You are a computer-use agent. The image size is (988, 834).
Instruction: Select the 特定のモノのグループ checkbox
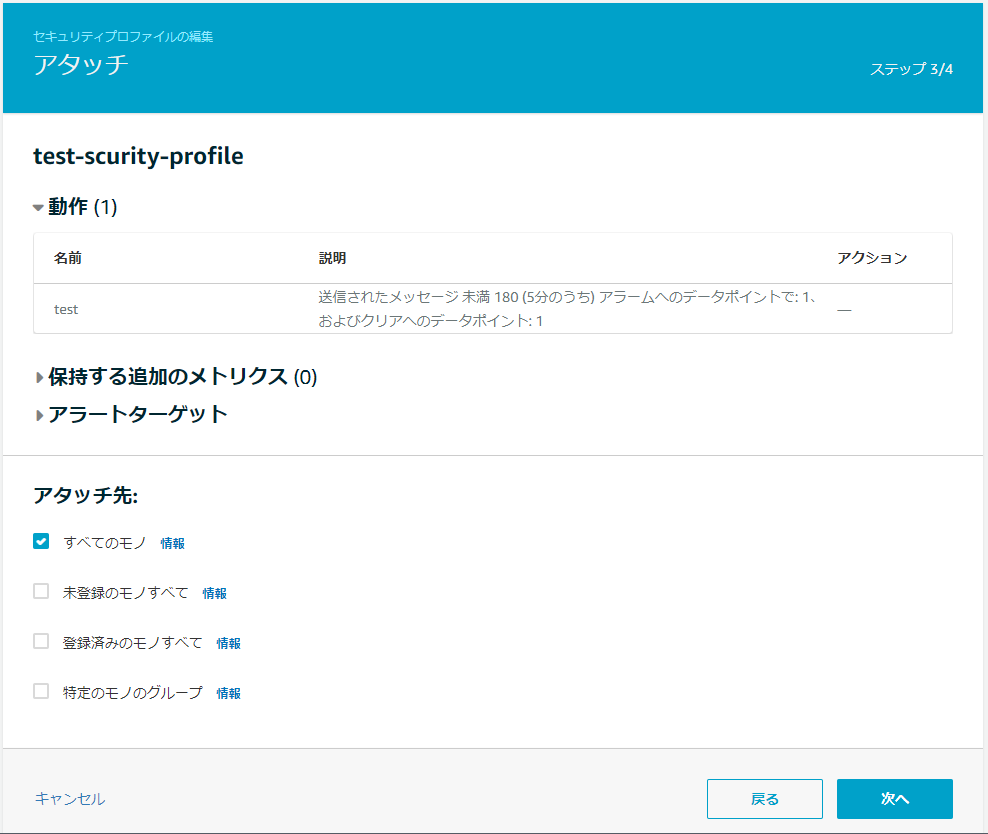coord(41,691)
